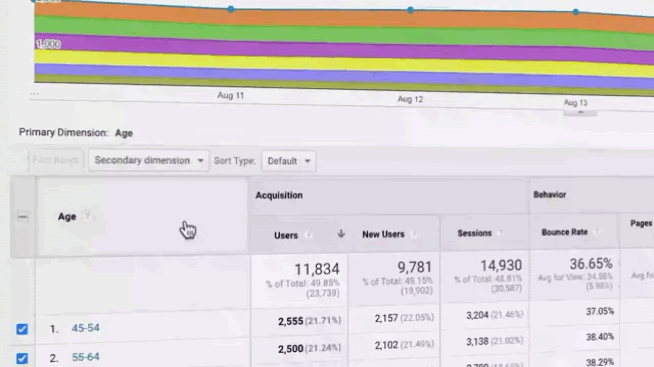Click the Bounce Rate help icon
The height and width of the screenshot is (367, 654).
[x=596, y=232]
